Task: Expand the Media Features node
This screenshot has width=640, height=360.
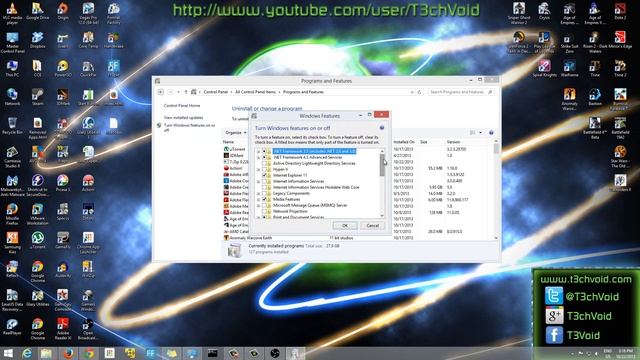Action: tap(258, 200)
